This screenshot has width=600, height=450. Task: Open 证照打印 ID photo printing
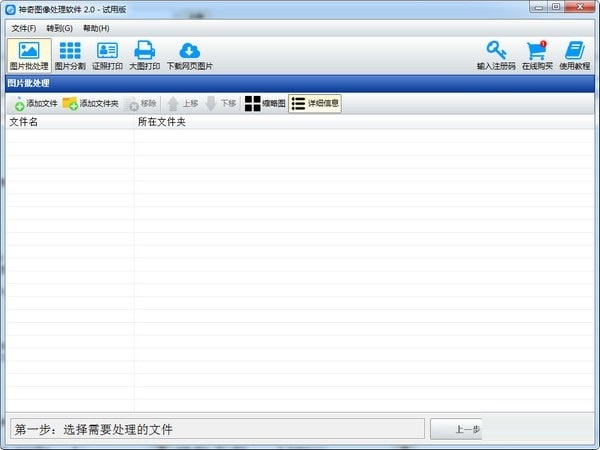click(x=107, y=56)
